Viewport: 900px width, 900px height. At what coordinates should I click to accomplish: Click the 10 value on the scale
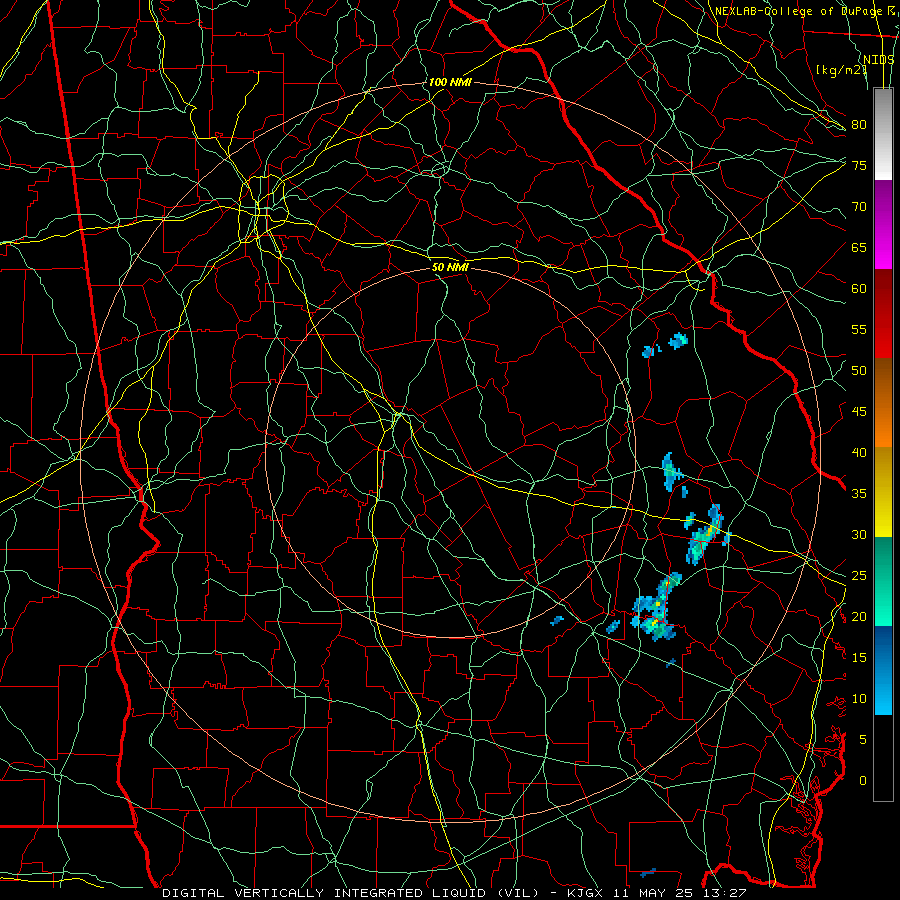pos(859,699)
